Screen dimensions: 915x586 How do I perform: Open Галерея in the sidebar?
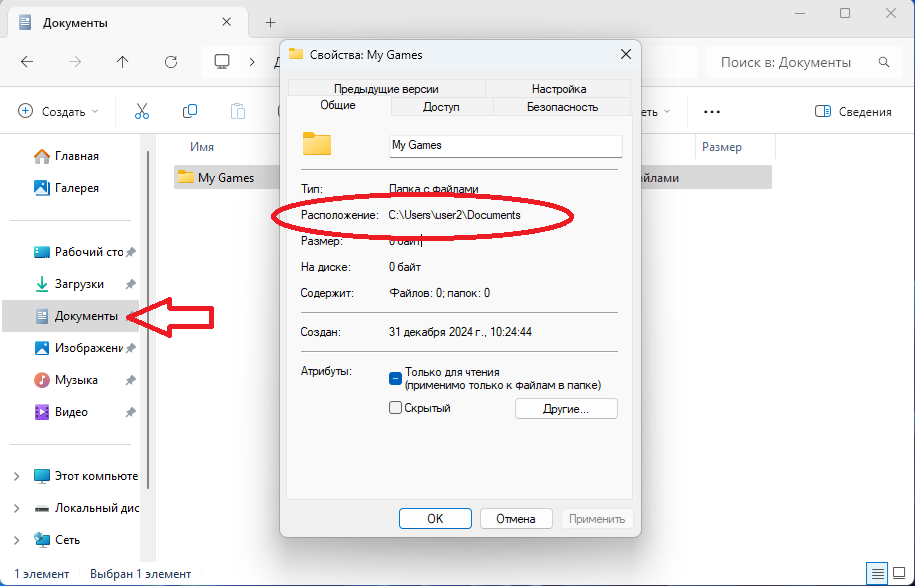pos(76,188)
